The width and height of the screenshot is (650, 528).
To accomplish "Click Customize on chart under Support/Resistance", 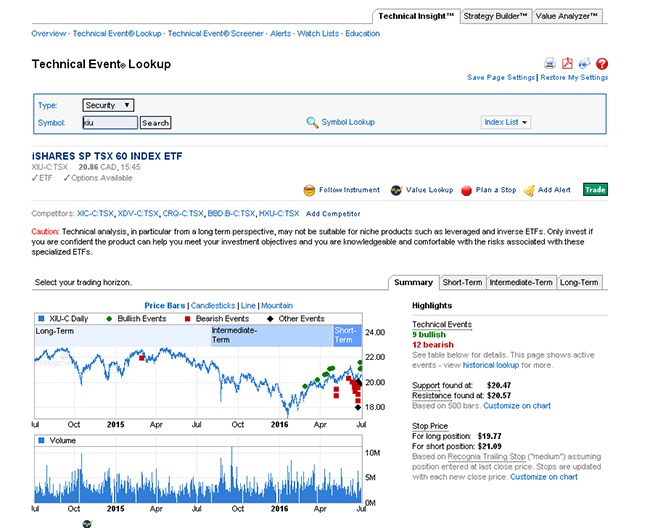I will point(517,406).
